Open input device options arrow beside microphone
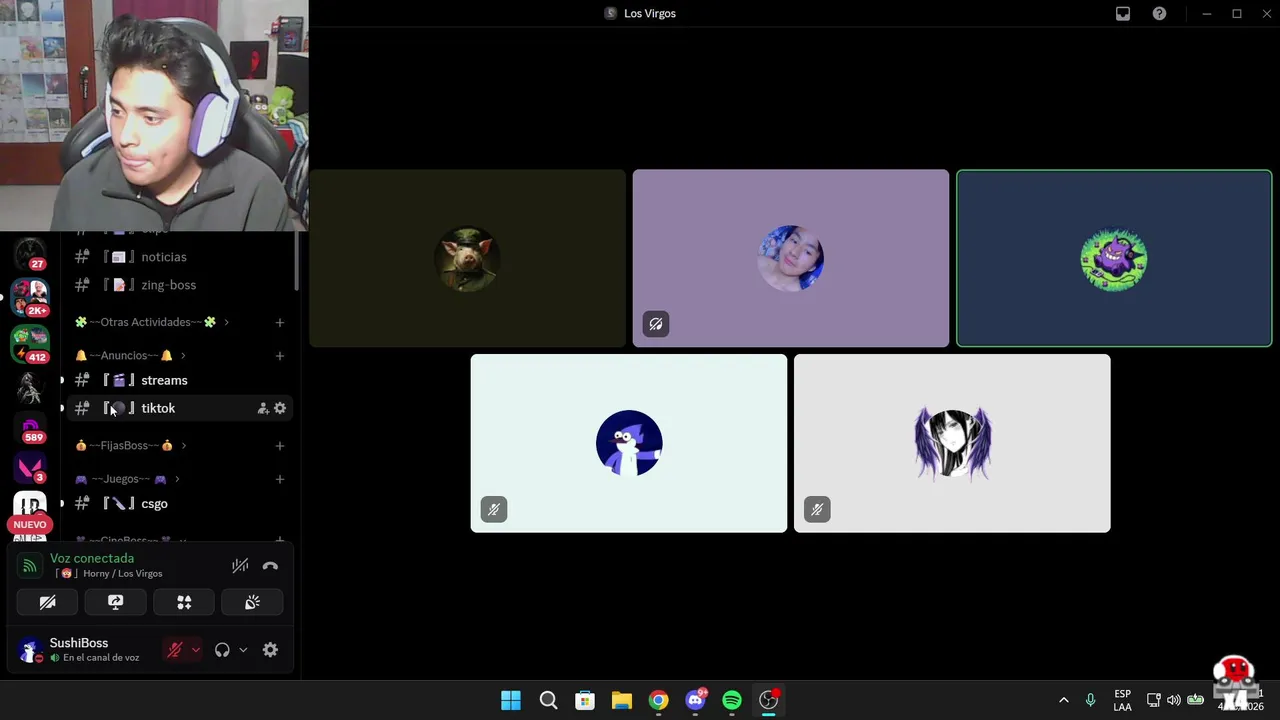The width and height of the screenshot is (1280, 720). [x=195, y=650]
